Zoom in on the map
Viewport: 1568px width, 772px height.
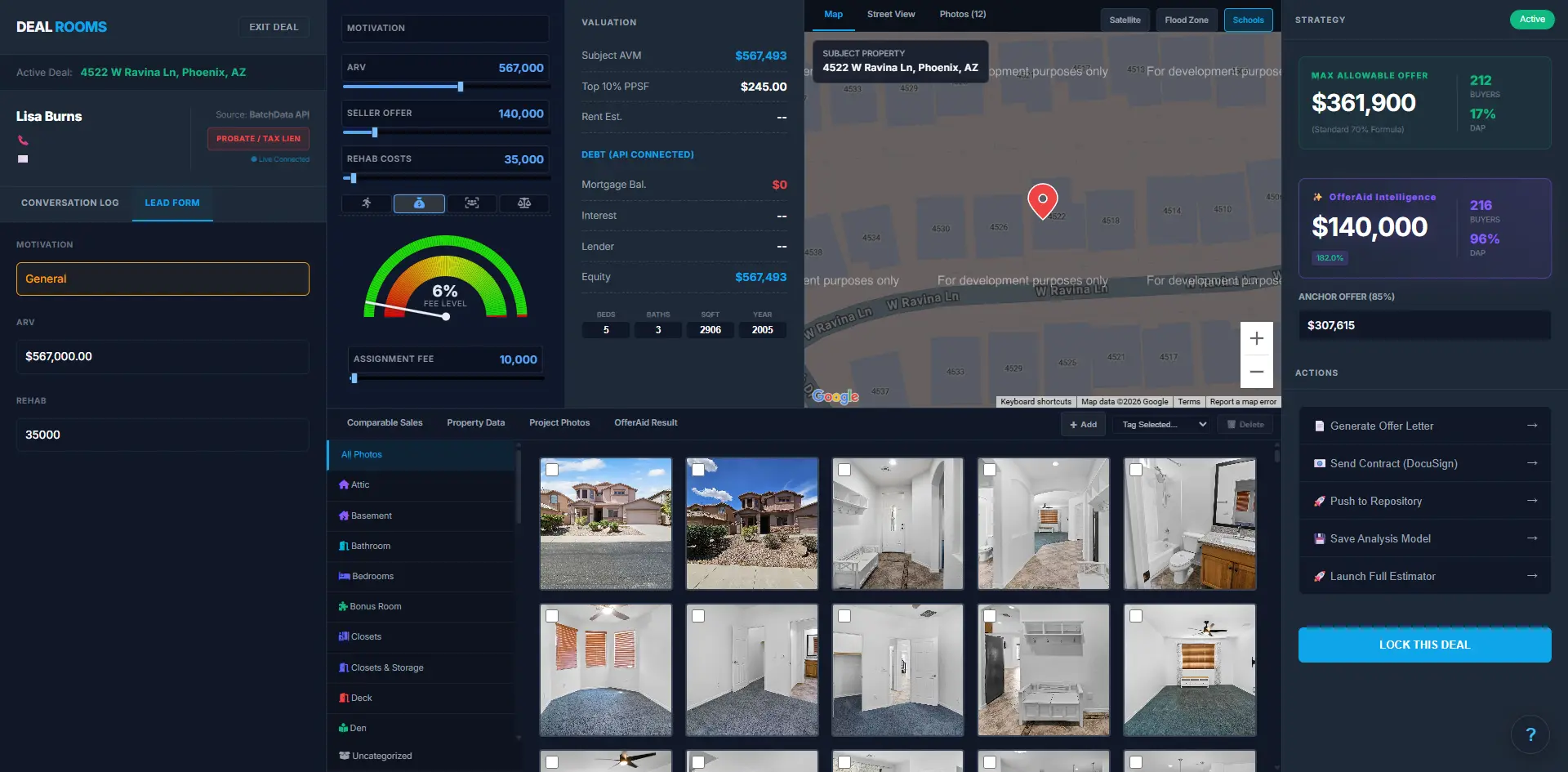pyautogui.click(x=1257, y=338)
